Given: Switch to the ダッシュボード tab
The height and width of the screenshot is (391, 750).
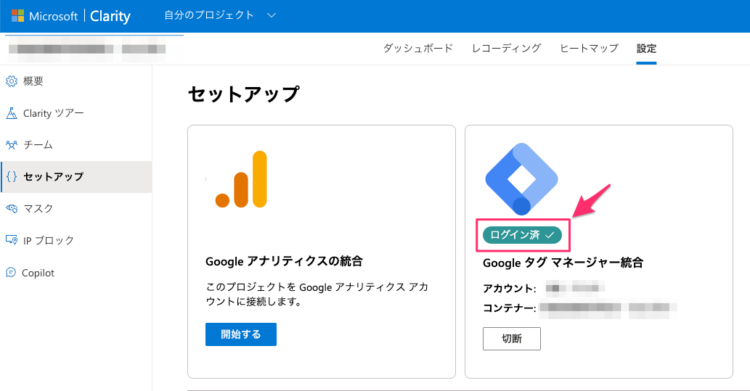Looking at the screenshot, I should click(418, 48).
